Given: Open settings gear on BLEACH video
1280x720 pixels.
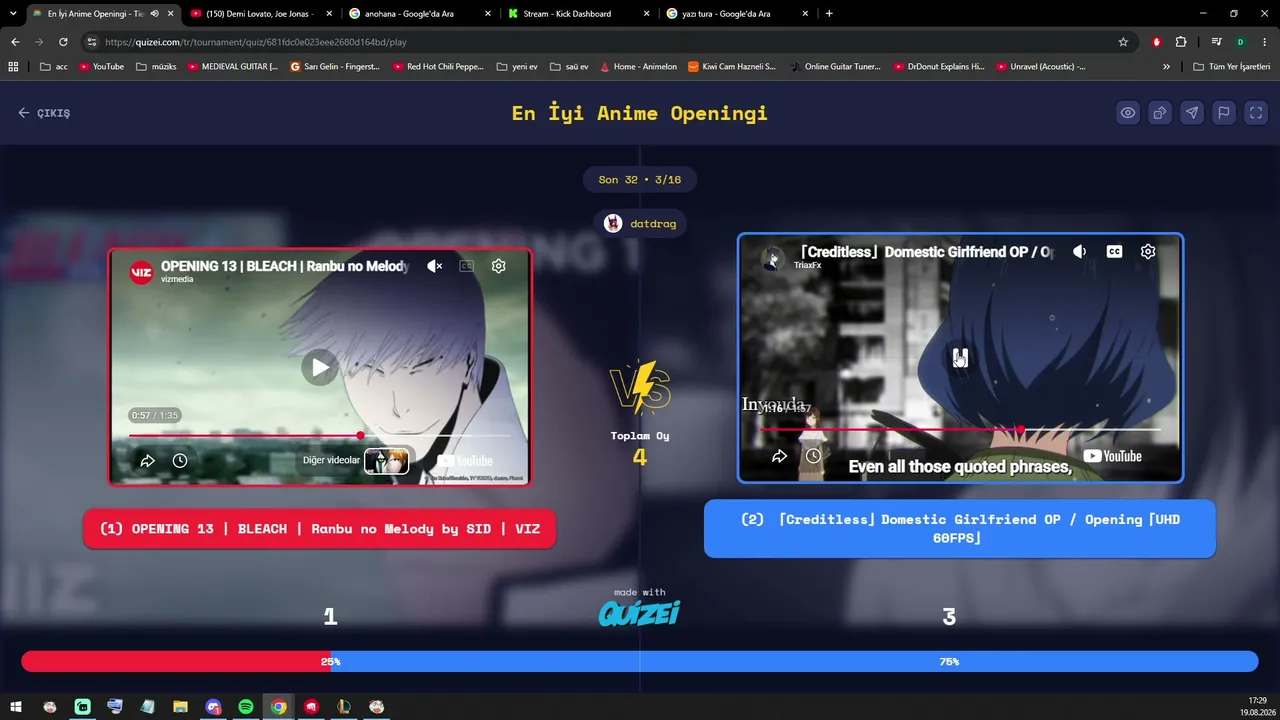Looking at the screenshot, I should tap(498, 266).
